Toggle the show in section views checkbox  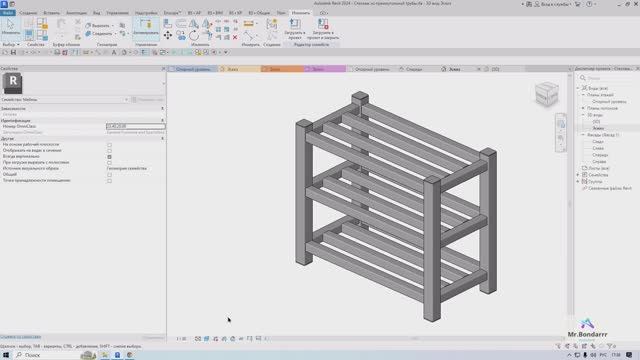click(109, 151)
